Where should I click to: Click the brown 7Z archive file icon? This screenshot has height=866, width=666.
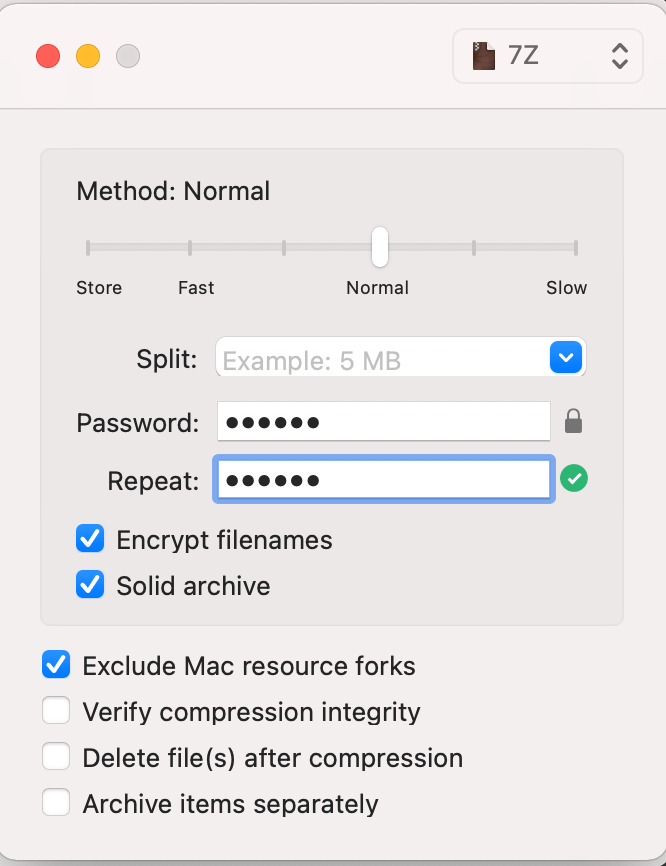point(484,56)
